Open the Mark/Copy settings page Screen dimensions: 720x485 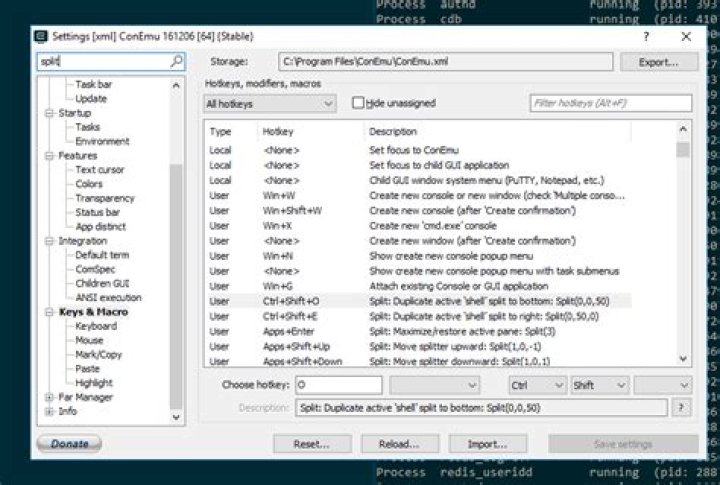pyautogui.click(x=99, y=355)
